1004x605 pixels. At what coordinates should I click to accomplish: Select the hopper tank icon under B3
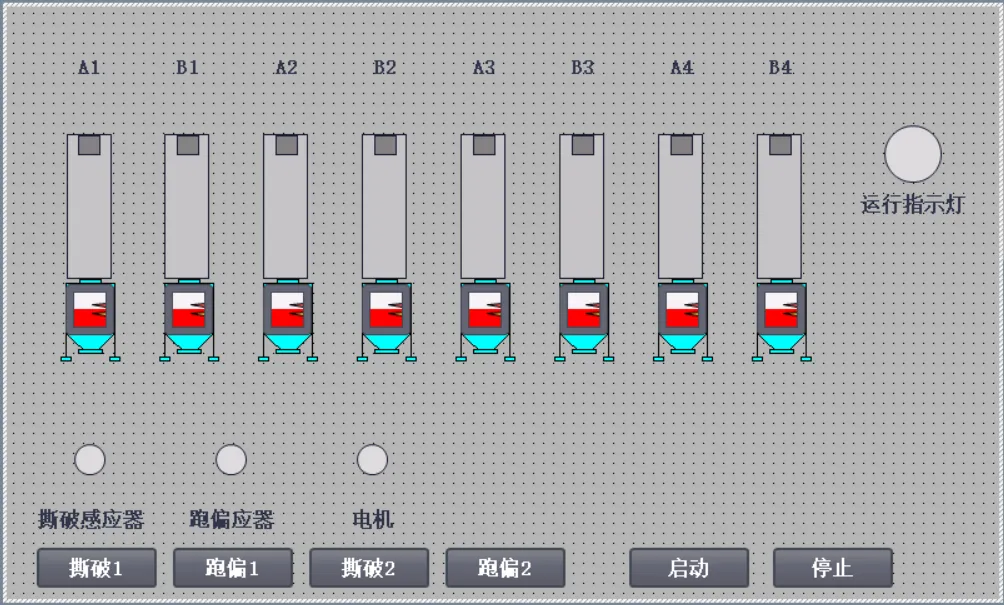click(584, 321)
